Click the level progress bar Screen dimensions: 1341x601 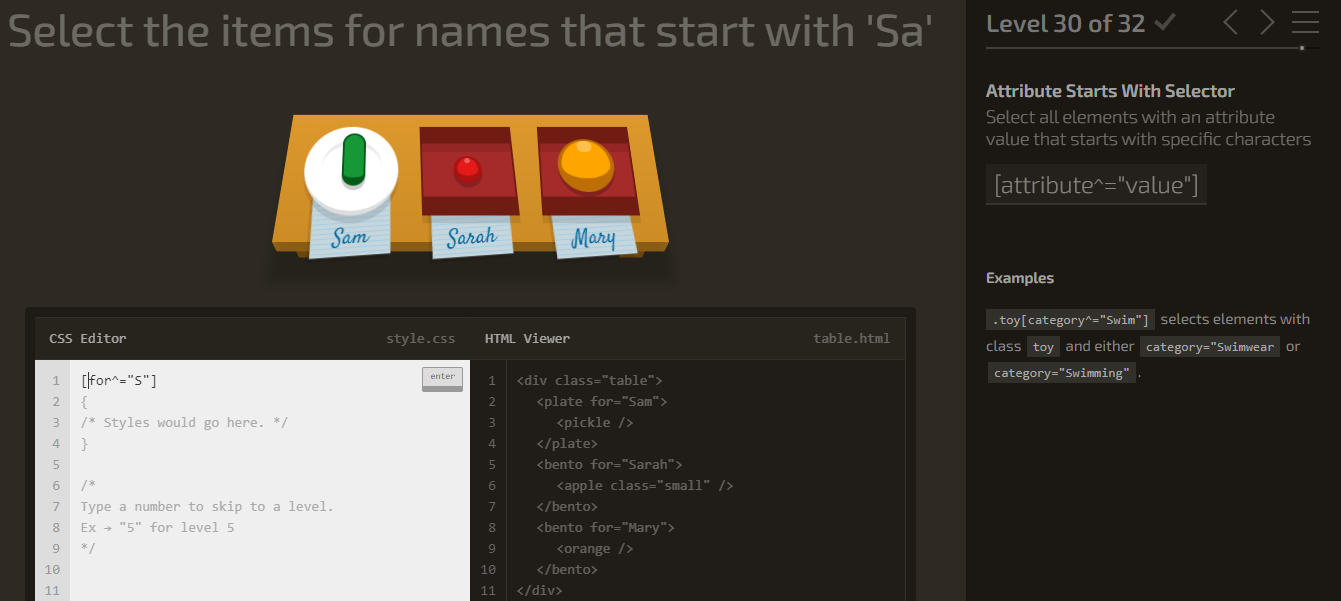pyautogui.click(x=1144, y=47)
